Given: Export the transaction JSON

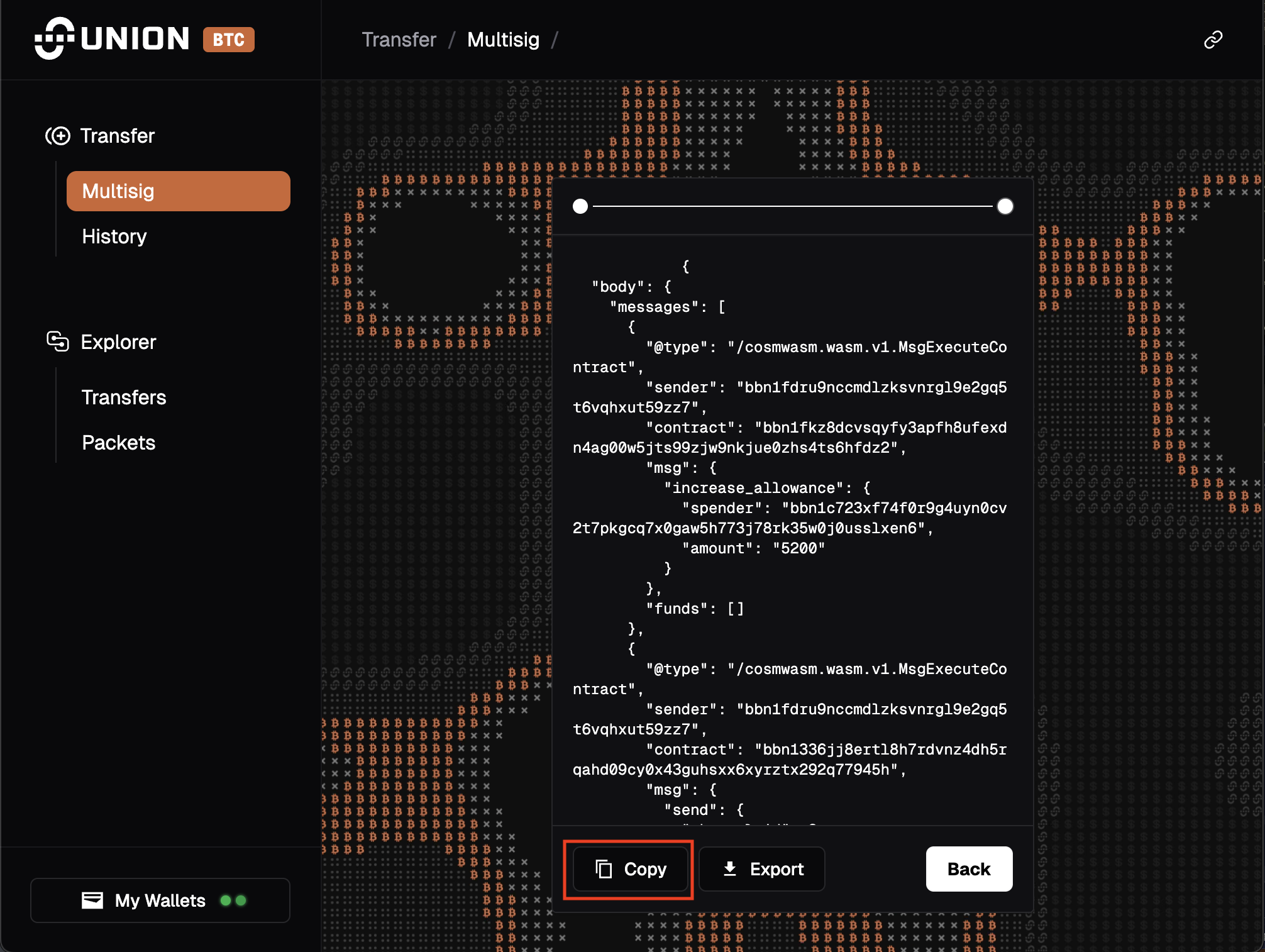Looking at the screenshot, I should point(762,869).
